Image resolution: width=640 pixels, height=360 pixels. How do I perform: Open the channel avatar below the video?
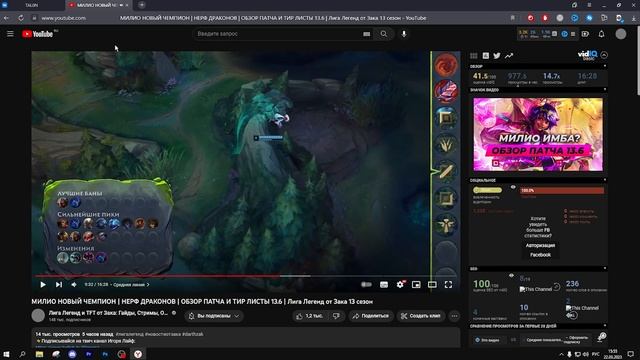point(38,316)
